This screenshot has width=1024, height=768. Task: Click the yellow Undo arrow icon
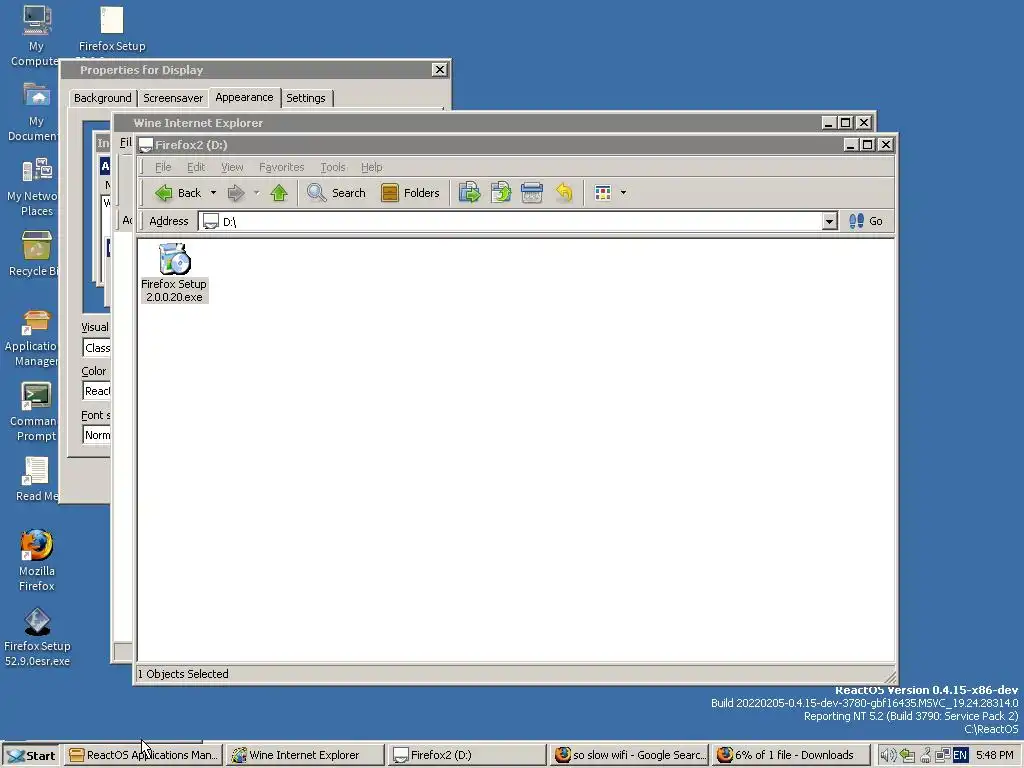564,193
